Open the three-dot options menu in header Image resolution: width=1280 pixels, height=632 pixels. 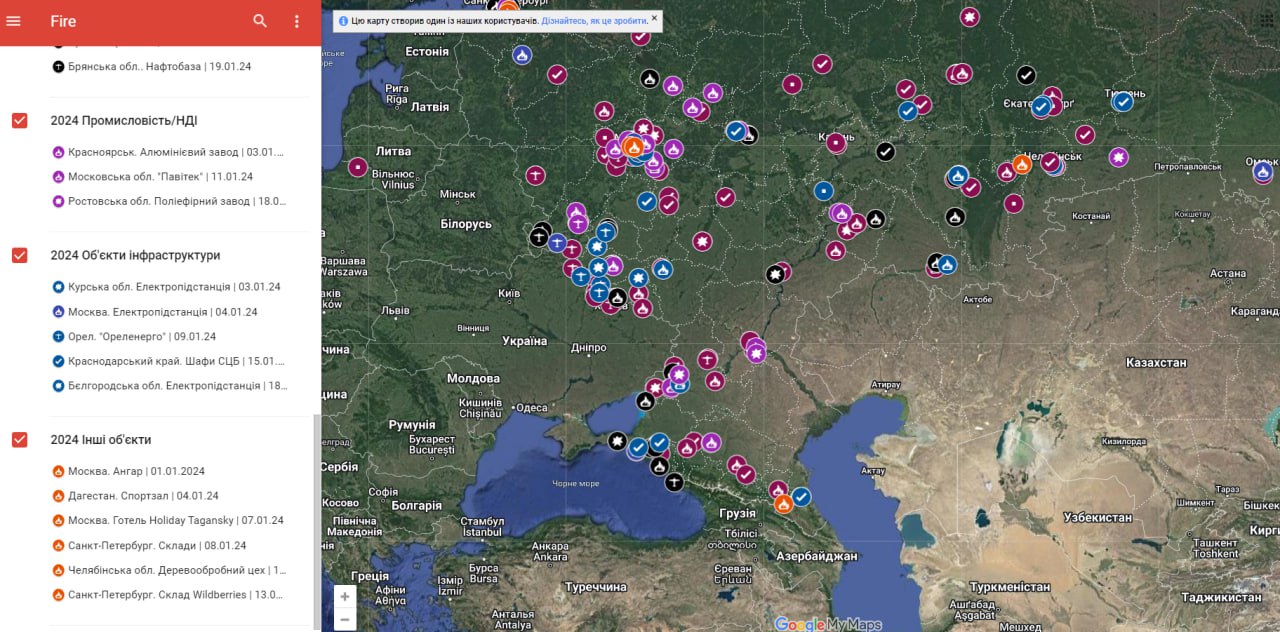click(x=297, y=21)
